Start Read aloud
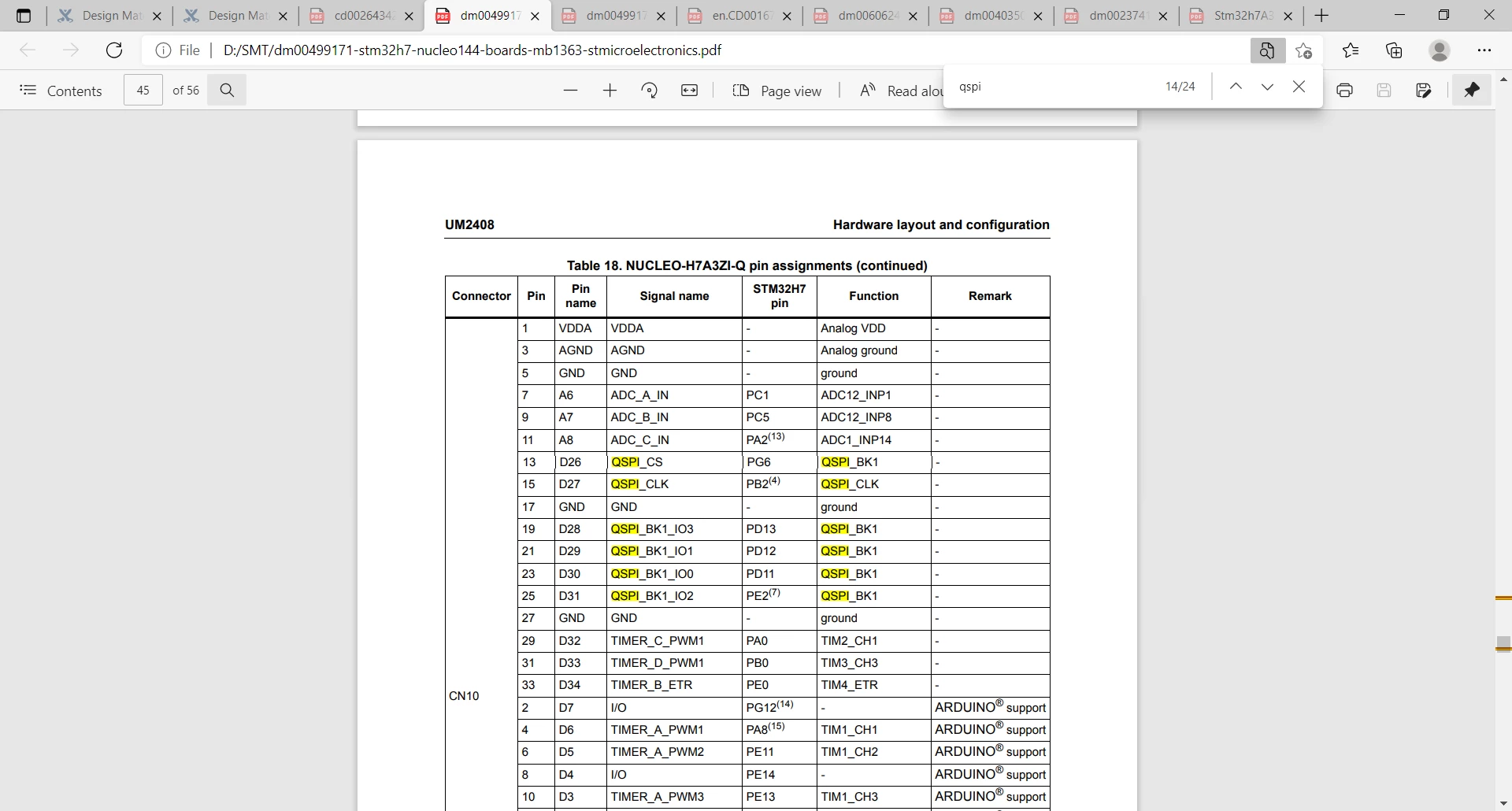The width and height of the screenshot is (1512, 811). (x=902, y=91)
